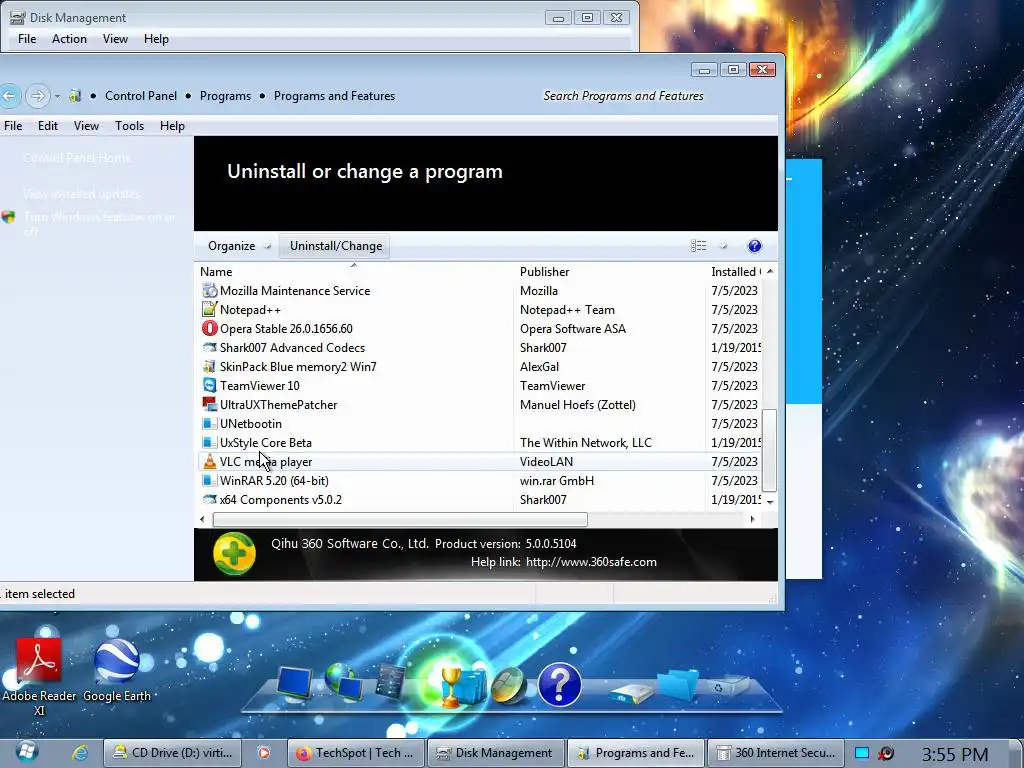
Task: Select the UltraUXThemePatcher icon
Action: click(209, 404)
